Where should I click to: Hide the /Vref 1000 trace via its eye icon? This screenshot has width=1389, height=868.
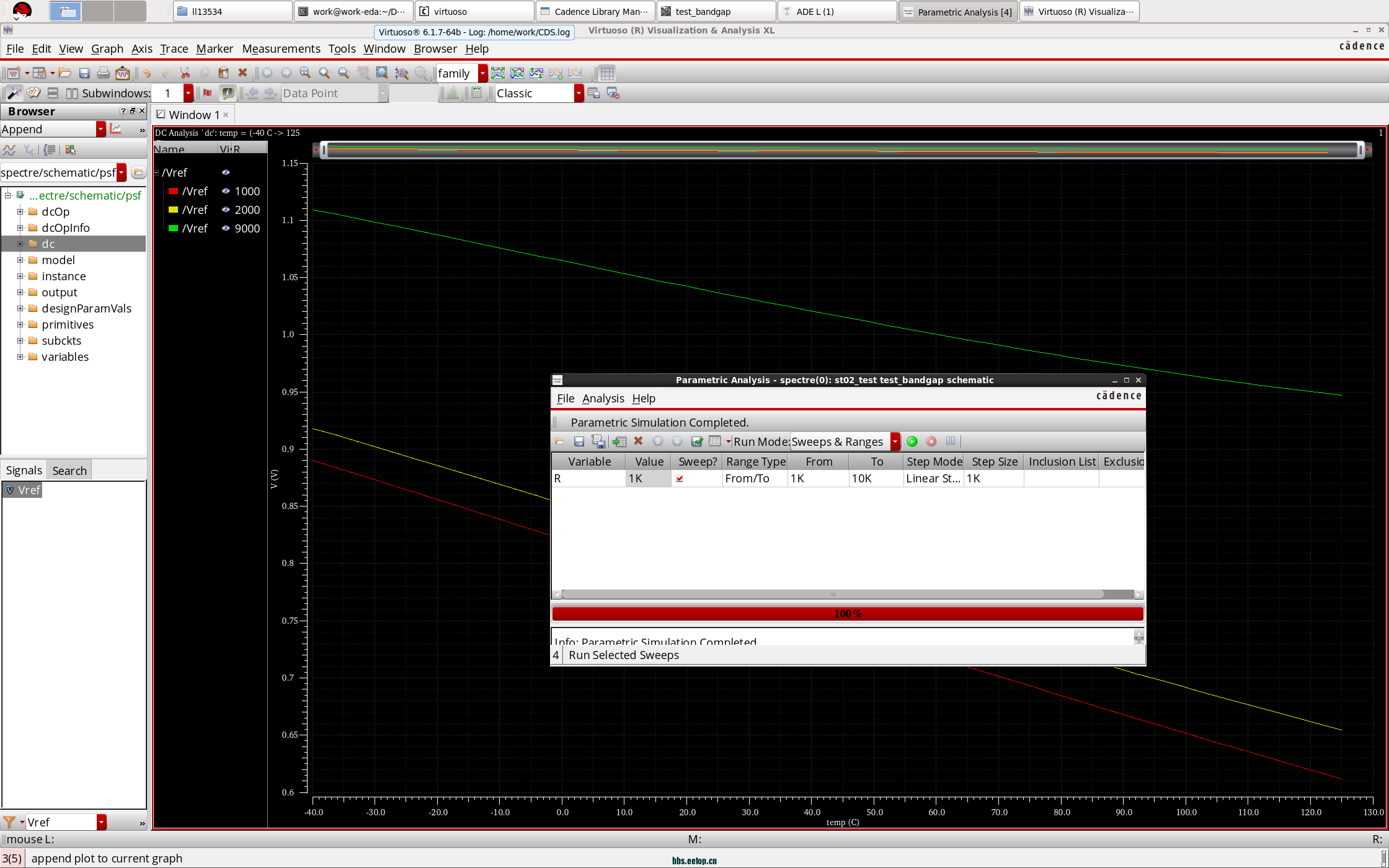point(226,191)
